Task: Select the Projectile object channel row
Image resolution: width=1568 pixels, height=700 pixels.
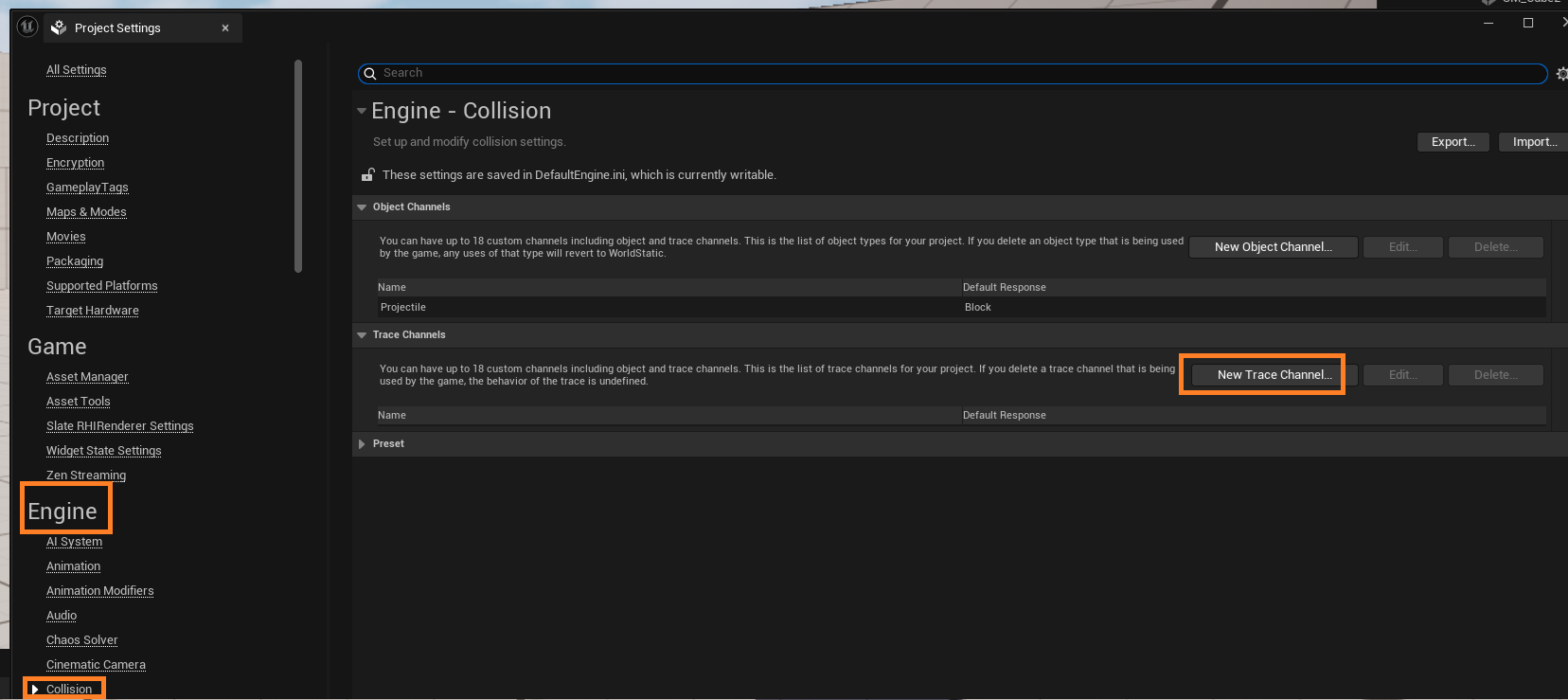Action: (x=663, y=308)
